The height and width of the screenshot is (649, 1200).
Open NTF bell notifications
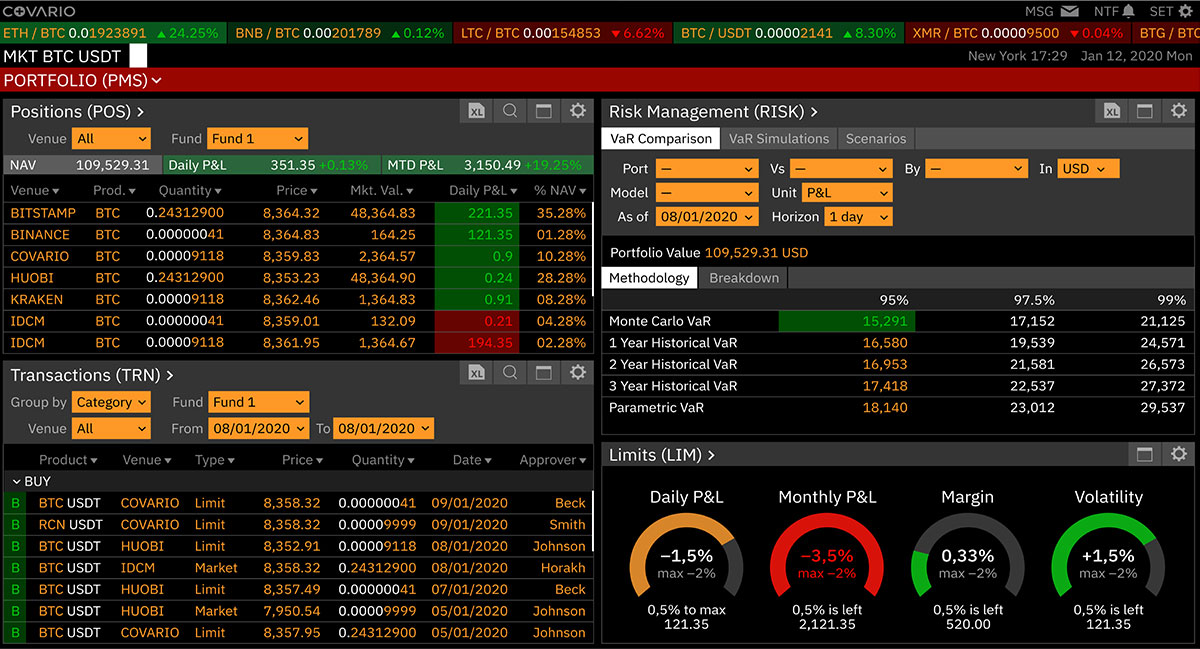tap(1128, 11)
